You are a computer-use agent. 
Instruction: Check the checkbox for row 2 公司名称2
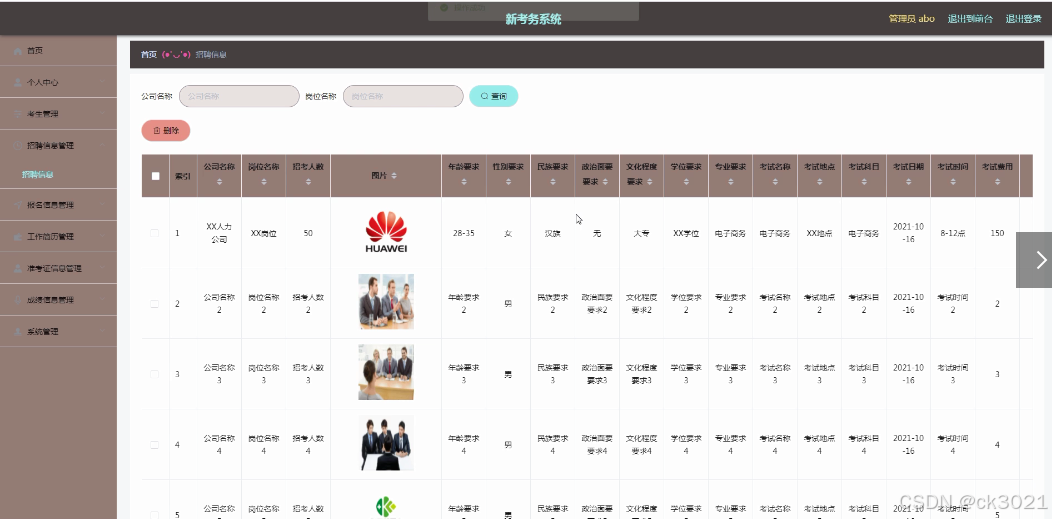click(155, 304)
